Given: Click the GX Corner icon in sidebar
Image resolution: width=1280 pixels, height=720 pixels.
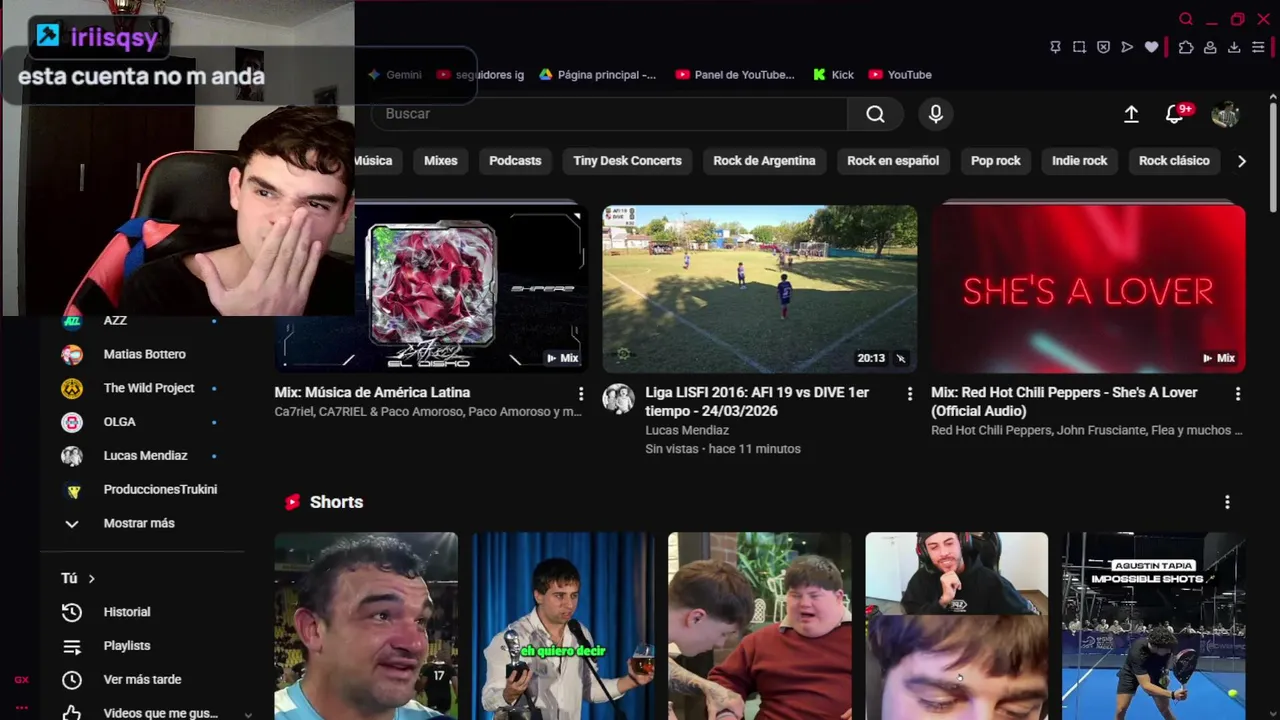Looking at the screenshot, I should (21, 680).
